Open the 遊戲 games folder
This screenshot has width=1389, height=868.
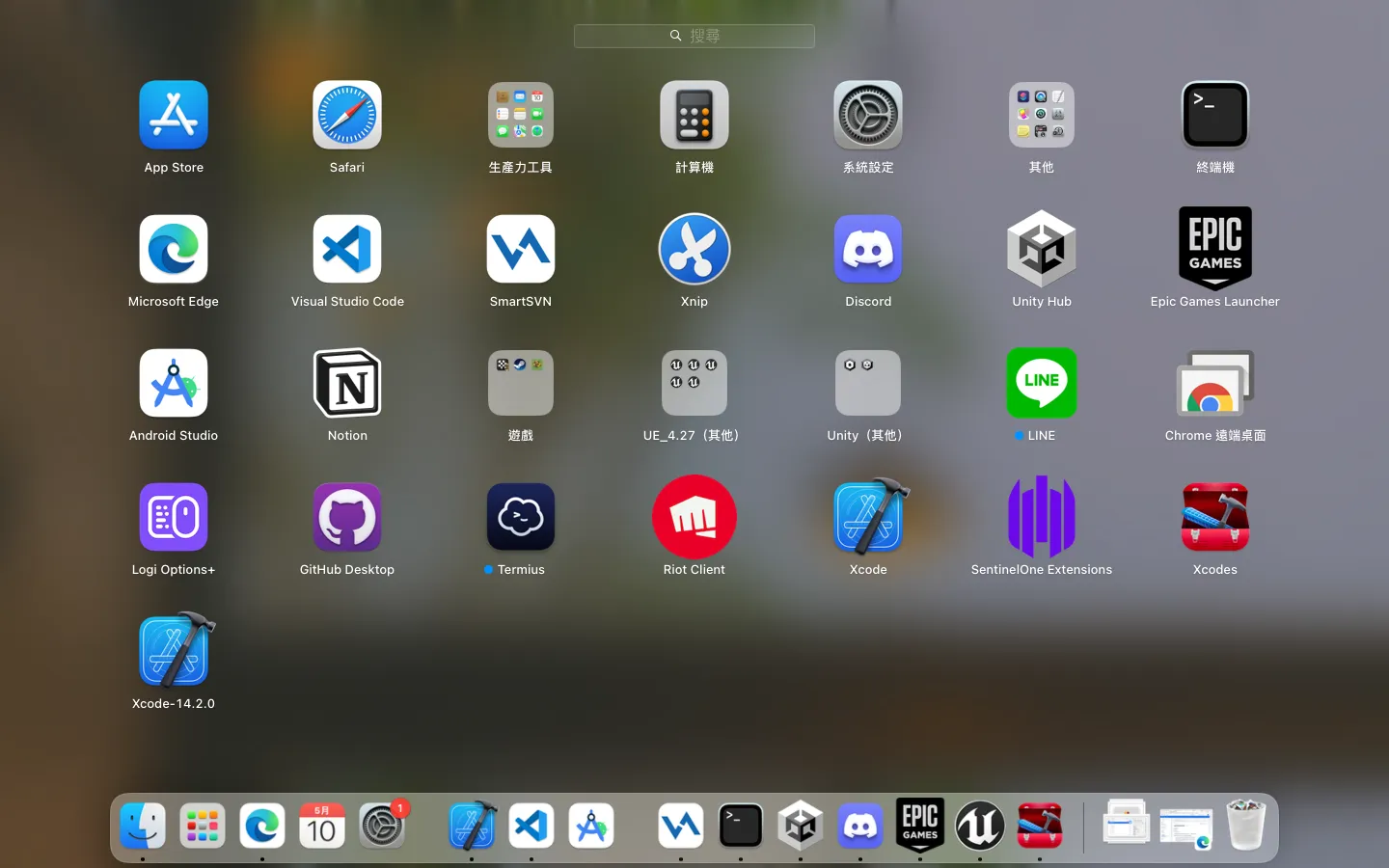pyautogui.click(x=521, y=383)
